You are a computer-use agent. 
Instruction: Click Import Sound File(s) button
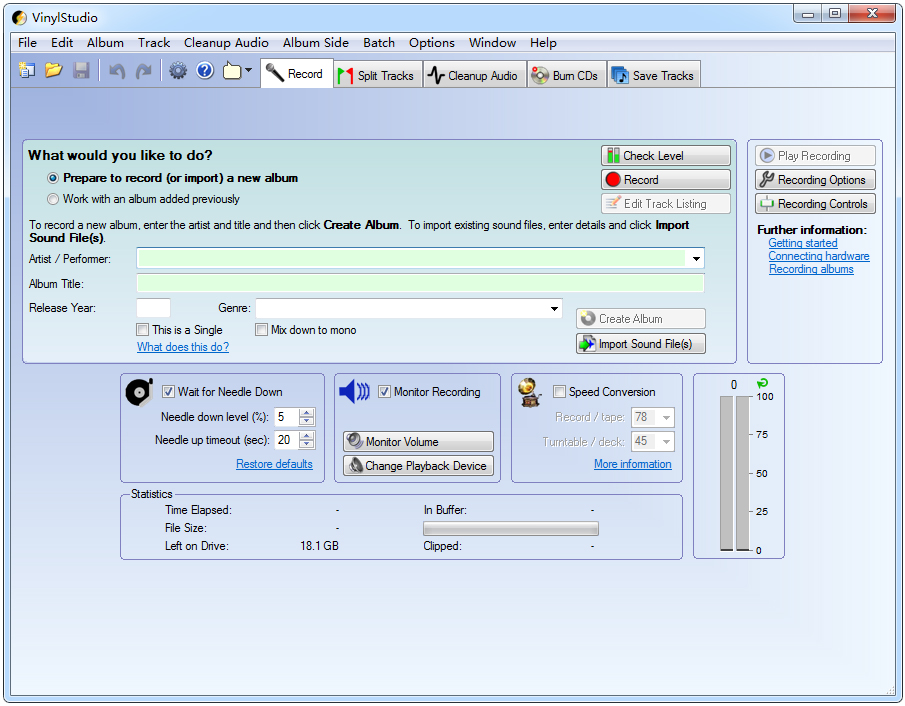pyautogui.click(x=641, y=344)
